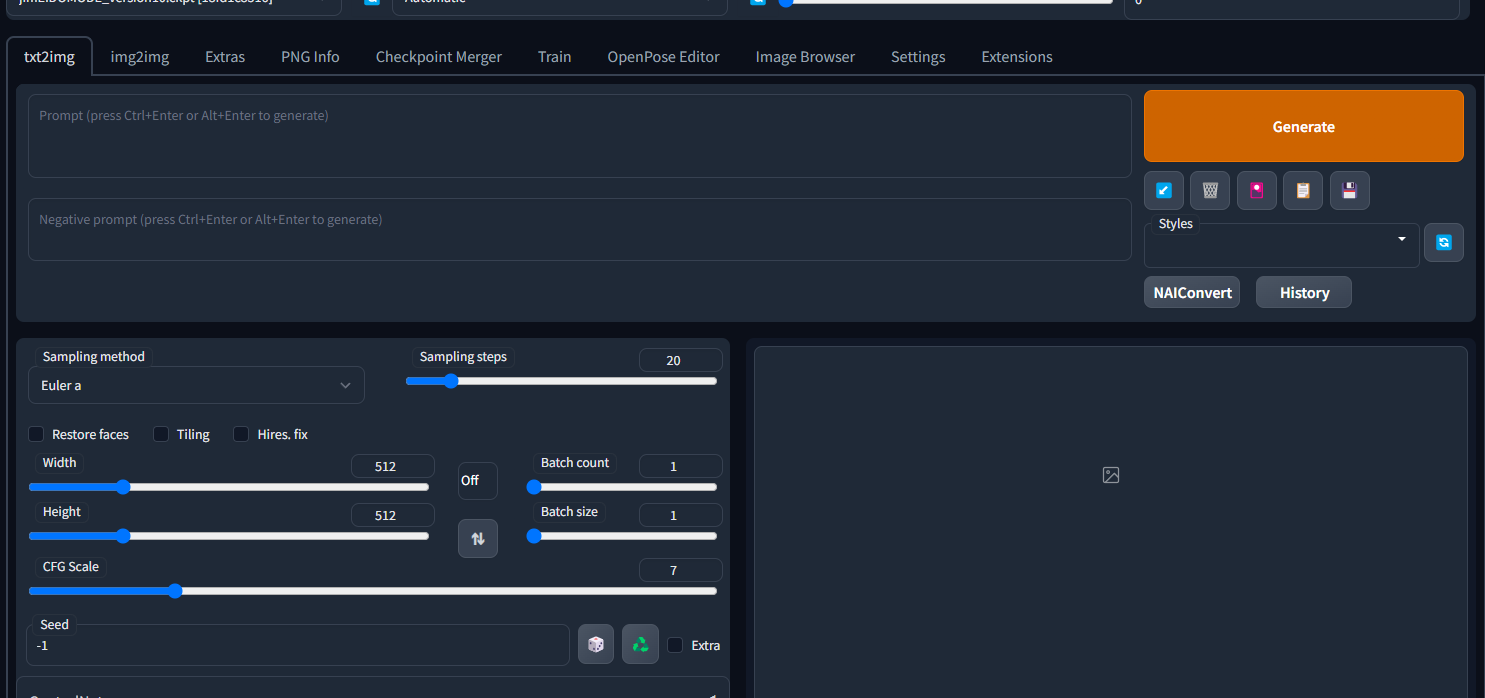Refresh the Styles list
The width and height of the screenshot is (1485, 698).
click(1444, 242)
